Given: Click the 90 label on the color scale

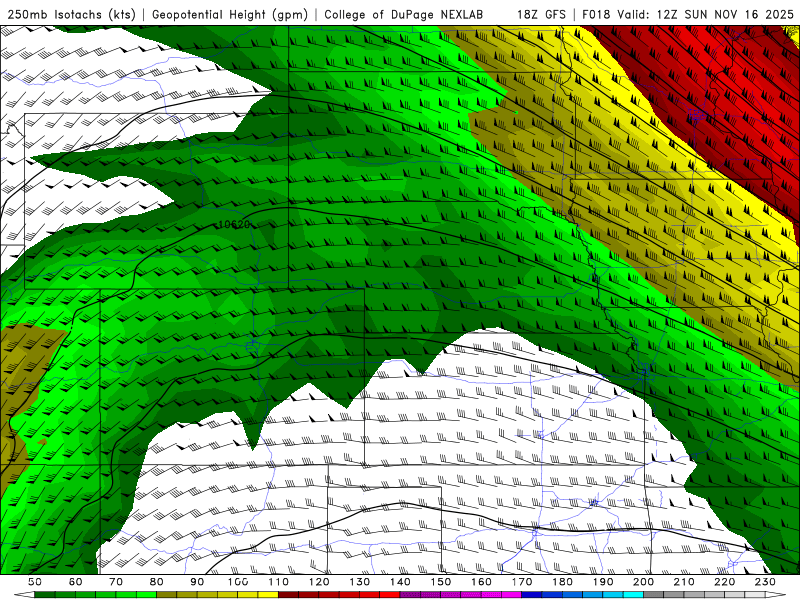Looking at the screenshot, I should pos(197,582).
